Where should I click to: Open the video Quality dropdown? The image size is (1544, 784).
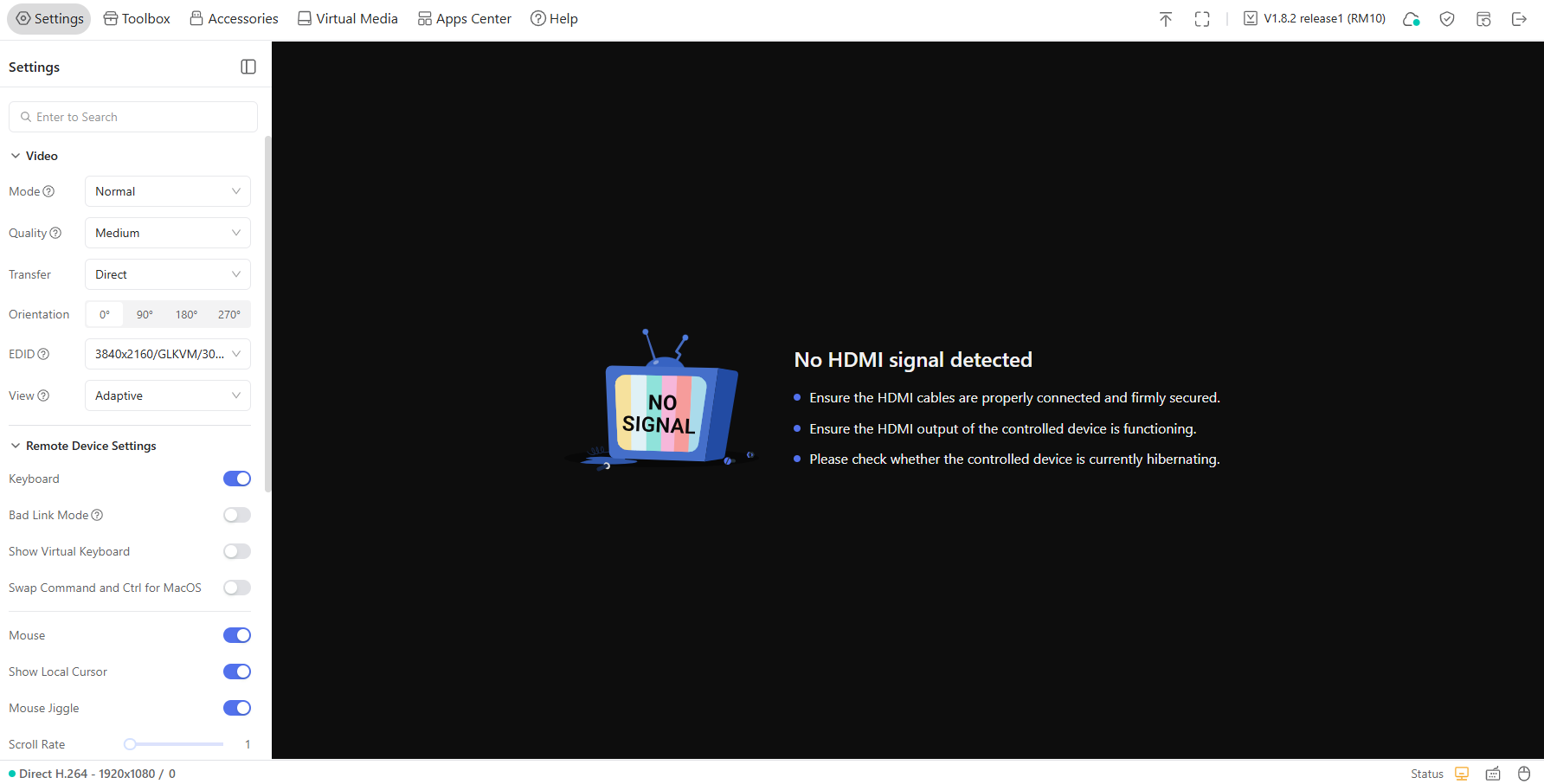coord(167,232)
